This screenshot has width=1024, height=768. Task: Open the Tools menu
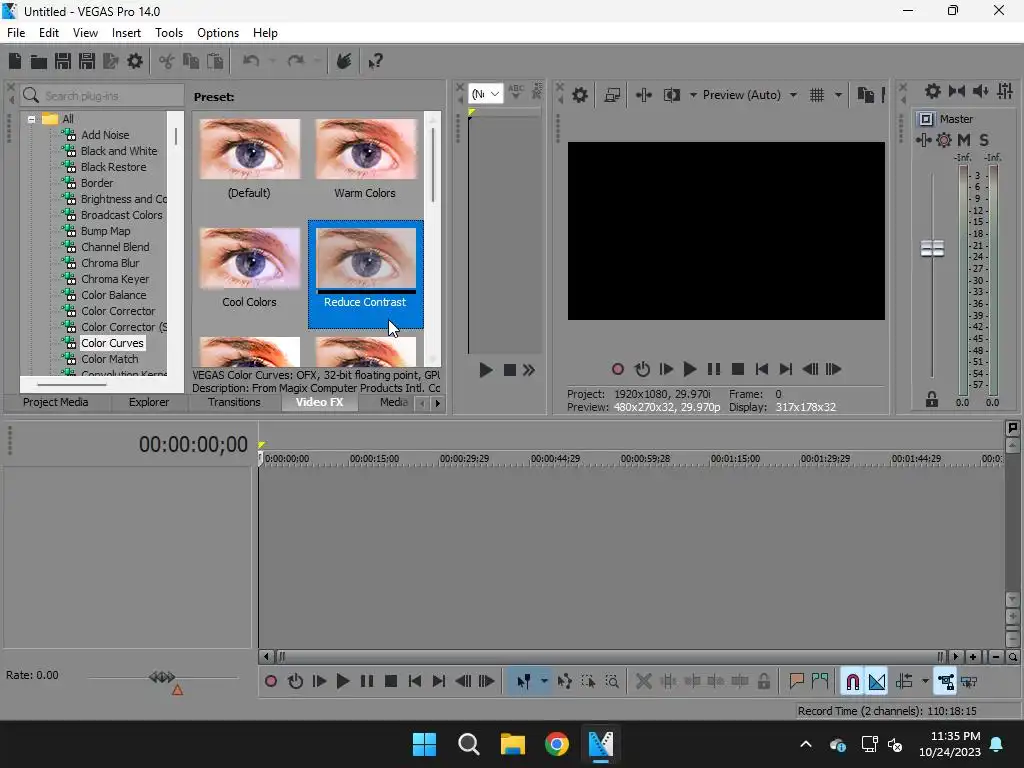point(168,33)
